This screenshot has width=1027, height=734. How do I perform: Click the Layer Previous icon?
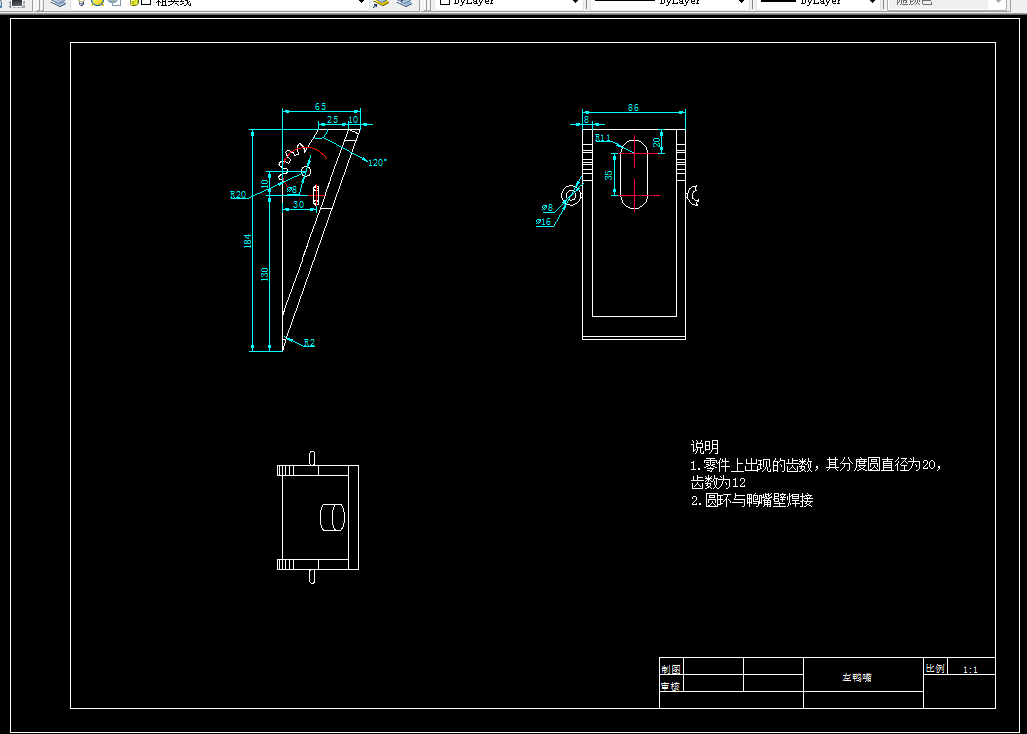405,3
